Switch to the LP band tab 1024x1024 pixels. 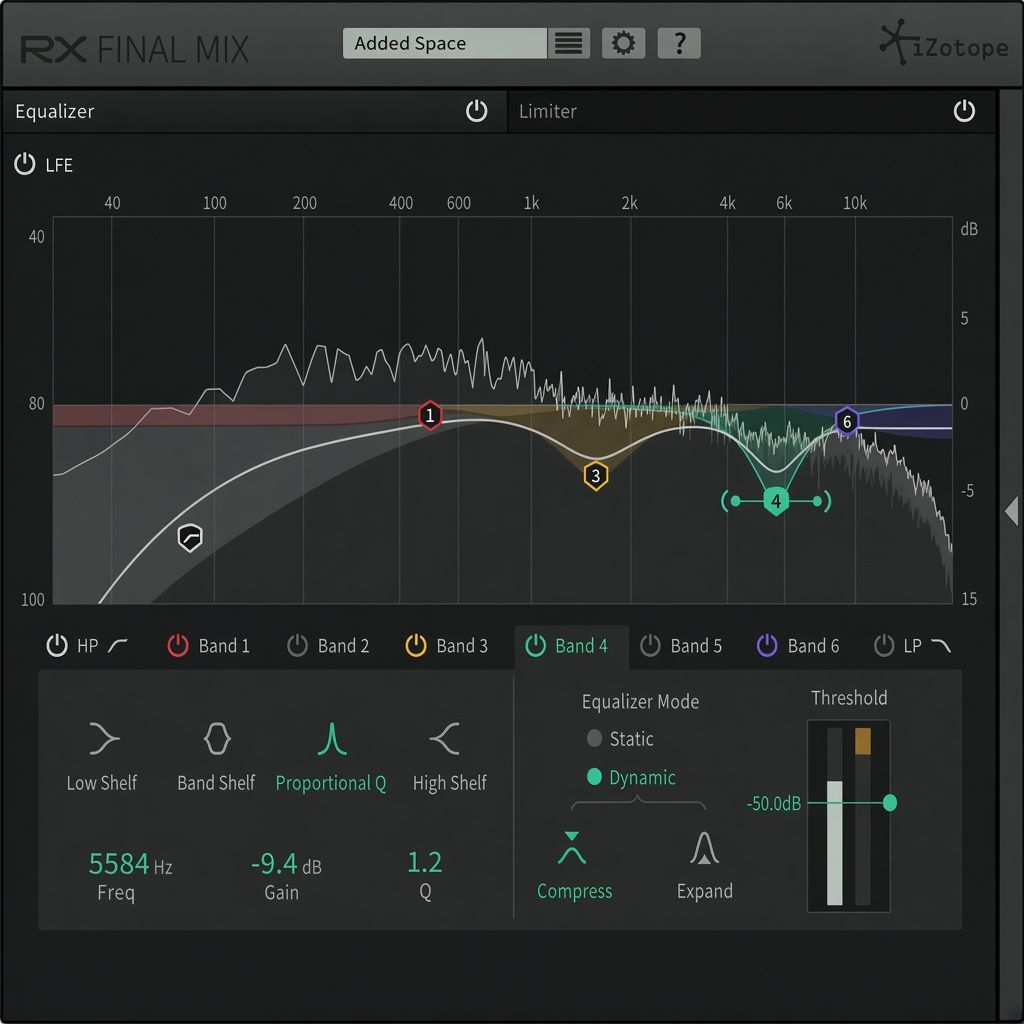pos(912,646)
